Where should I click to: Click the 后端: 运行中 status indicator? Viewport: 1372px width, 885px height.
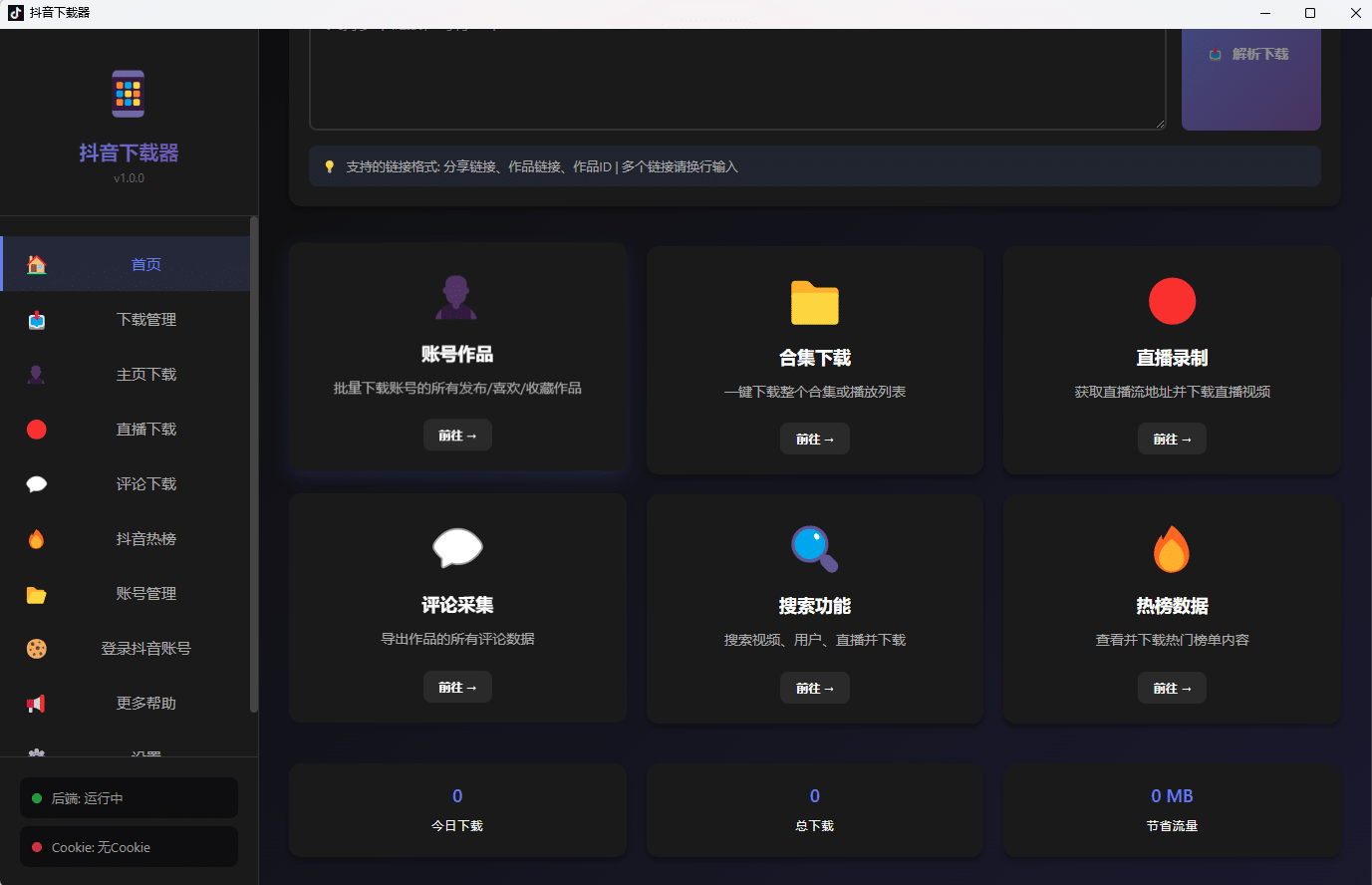click(128, 797)
